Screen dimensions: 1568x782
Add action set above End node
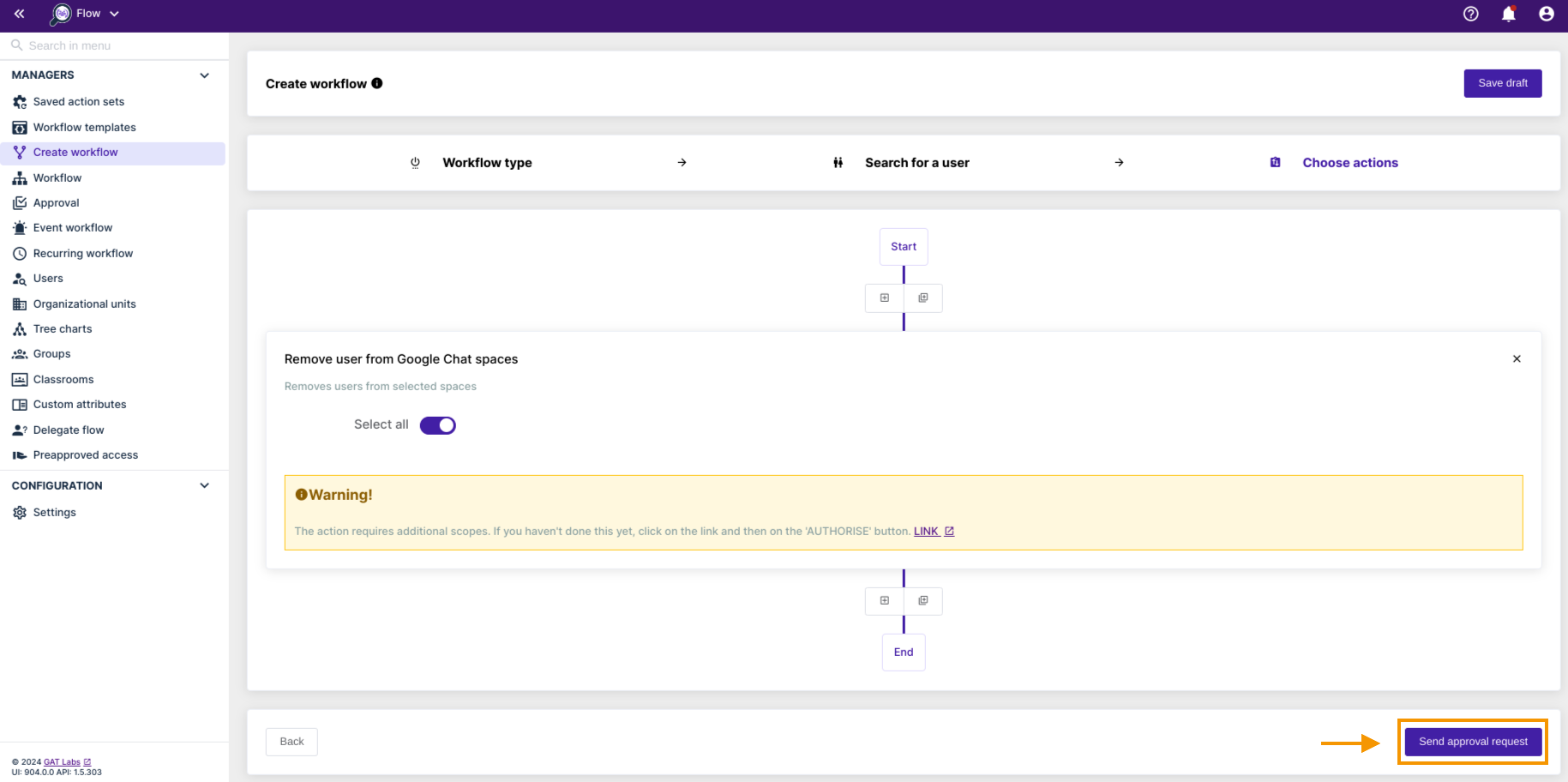[923, 601]
